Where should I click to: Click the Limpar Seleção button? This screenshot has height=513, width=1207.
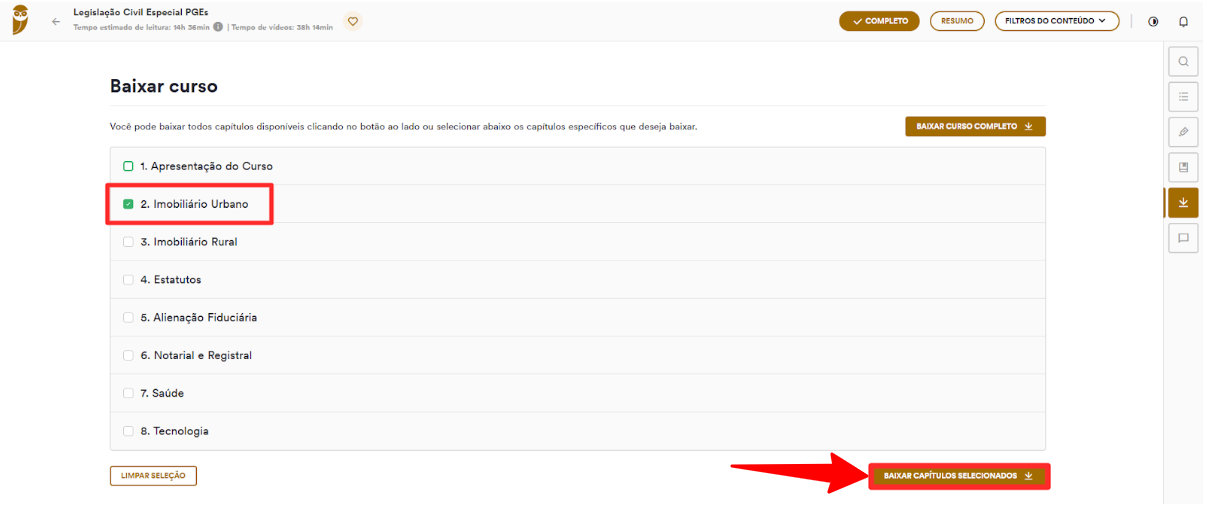tap(153, 476)
